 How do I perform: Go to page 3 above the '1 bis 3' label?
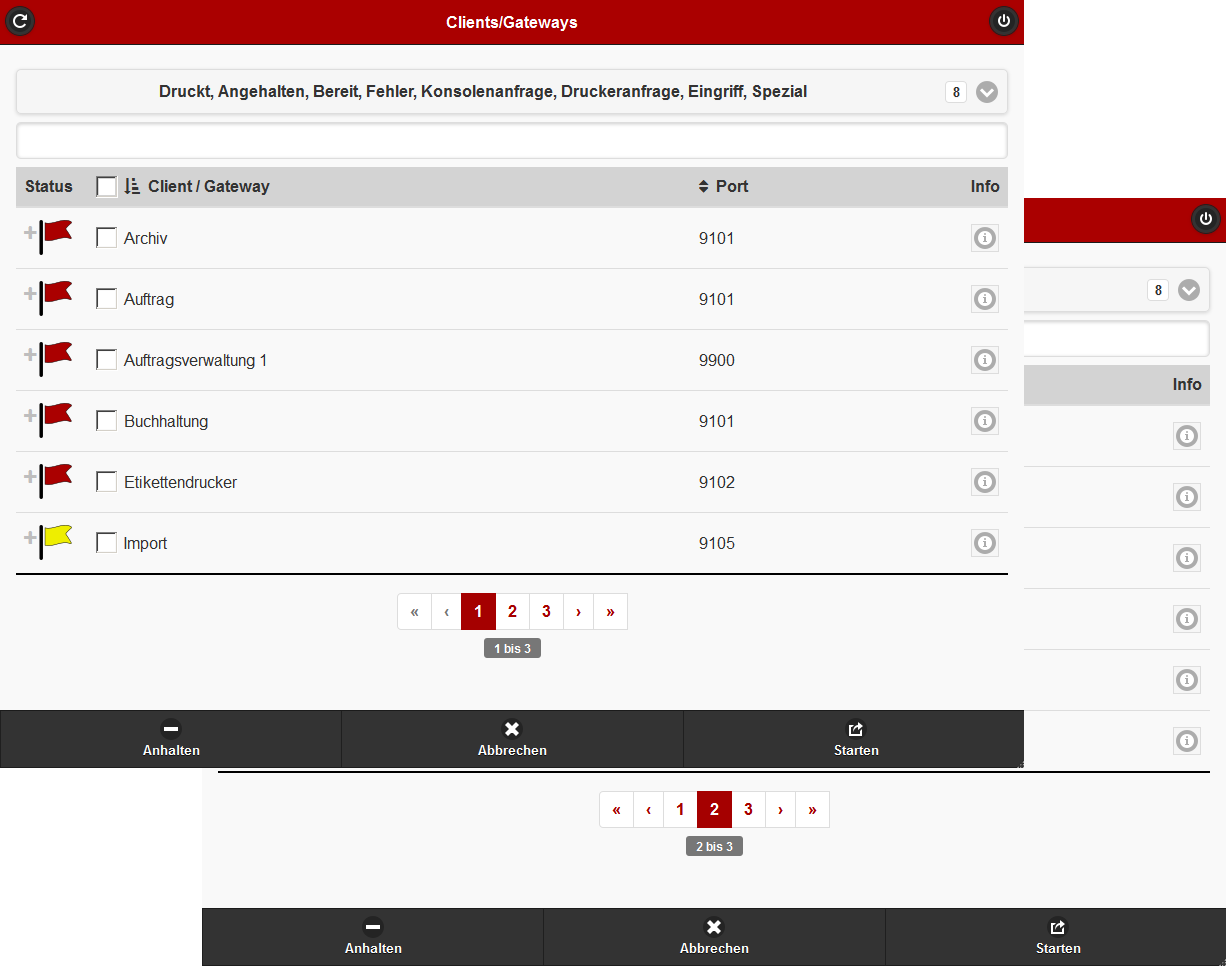(x=546, y=612)
